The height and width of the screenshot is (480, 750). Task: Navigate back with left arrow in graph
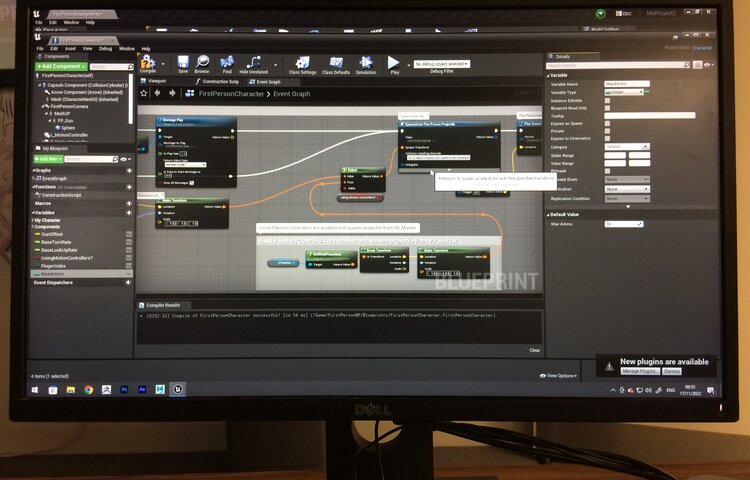(157, 93)
